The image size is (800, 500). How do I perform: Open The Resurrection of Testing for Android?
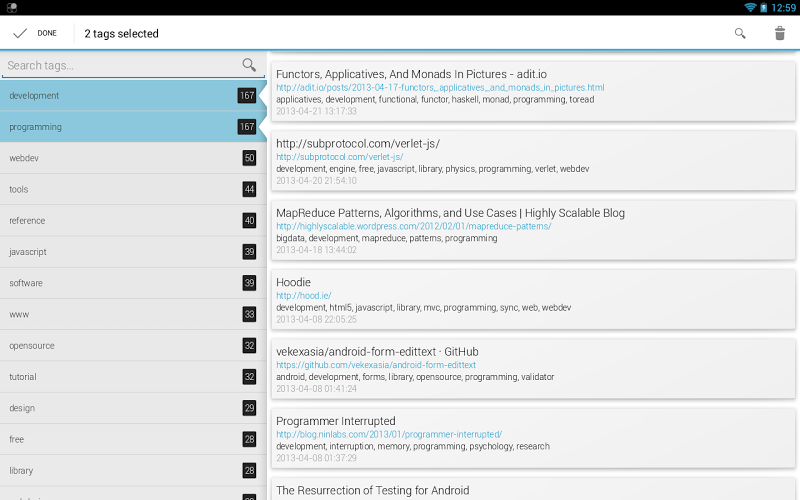pos(372,490)
